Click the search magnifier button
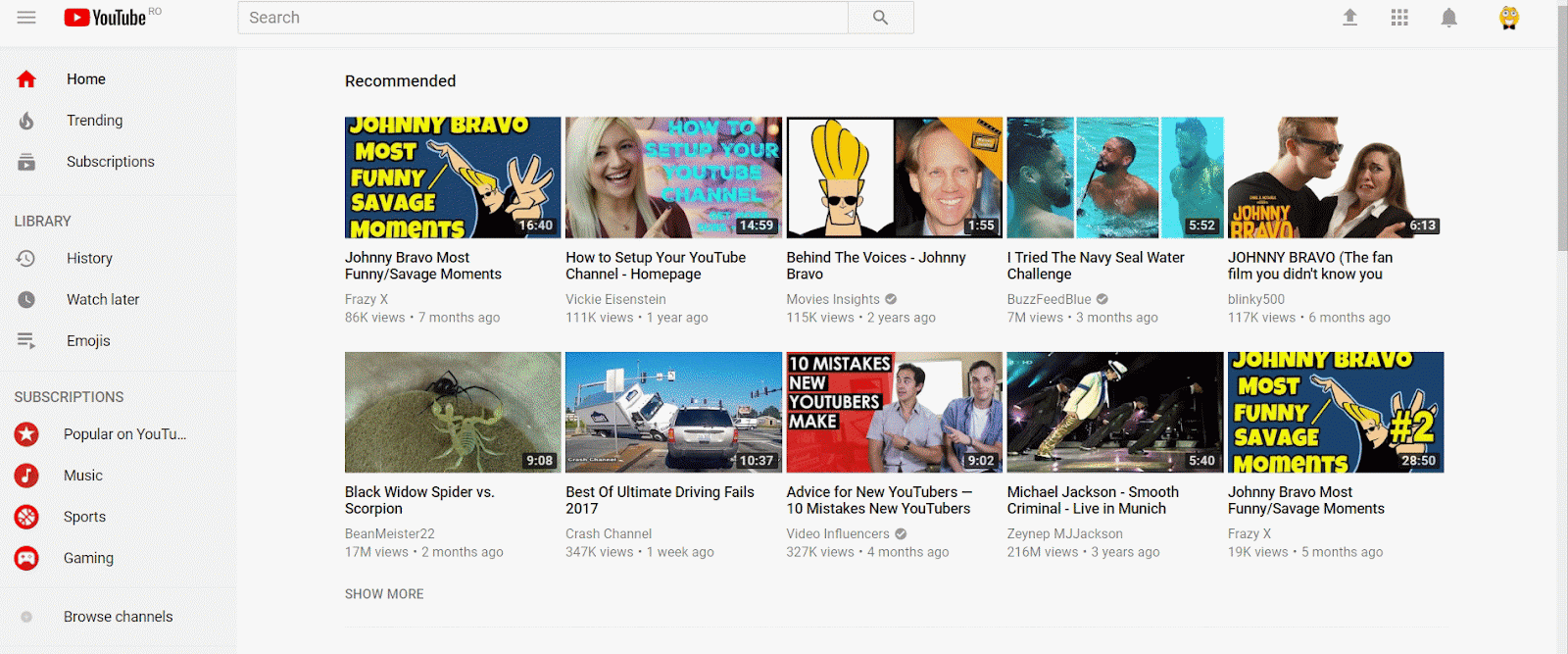 (880, 18)
